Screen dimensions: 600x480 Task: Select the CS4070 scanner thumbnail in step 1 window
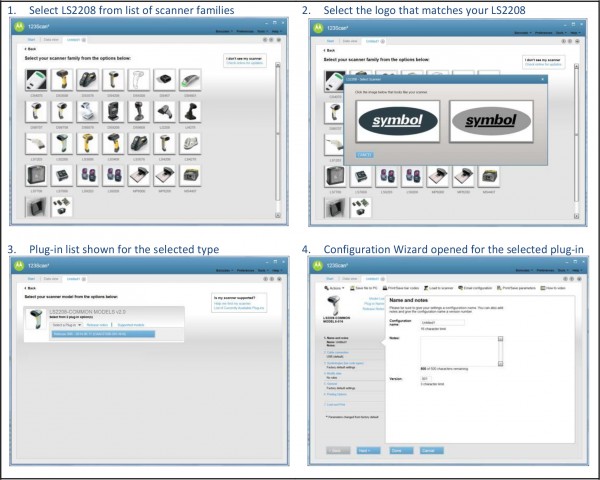36,80
